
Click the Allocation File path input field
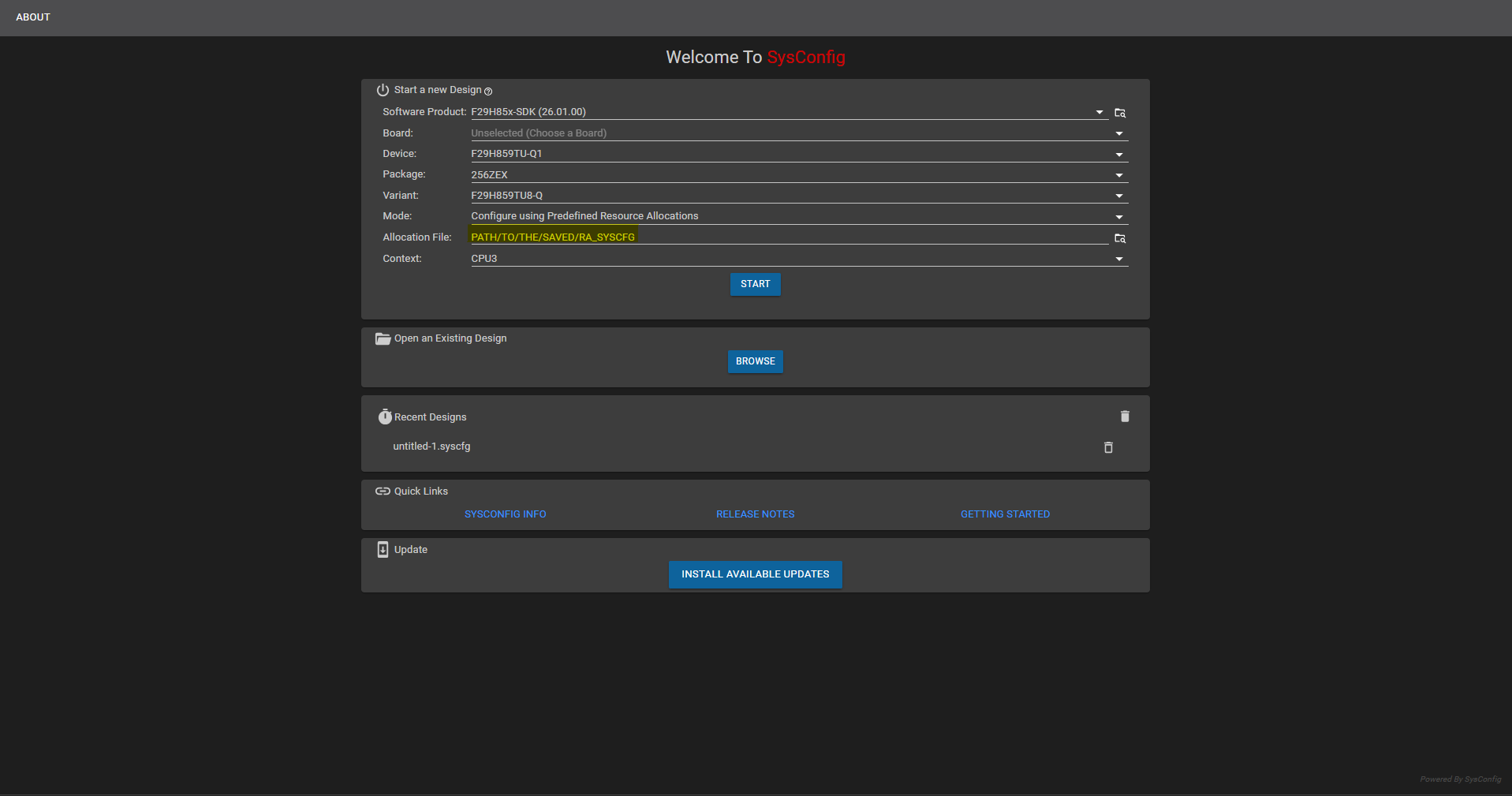(790, 237)
